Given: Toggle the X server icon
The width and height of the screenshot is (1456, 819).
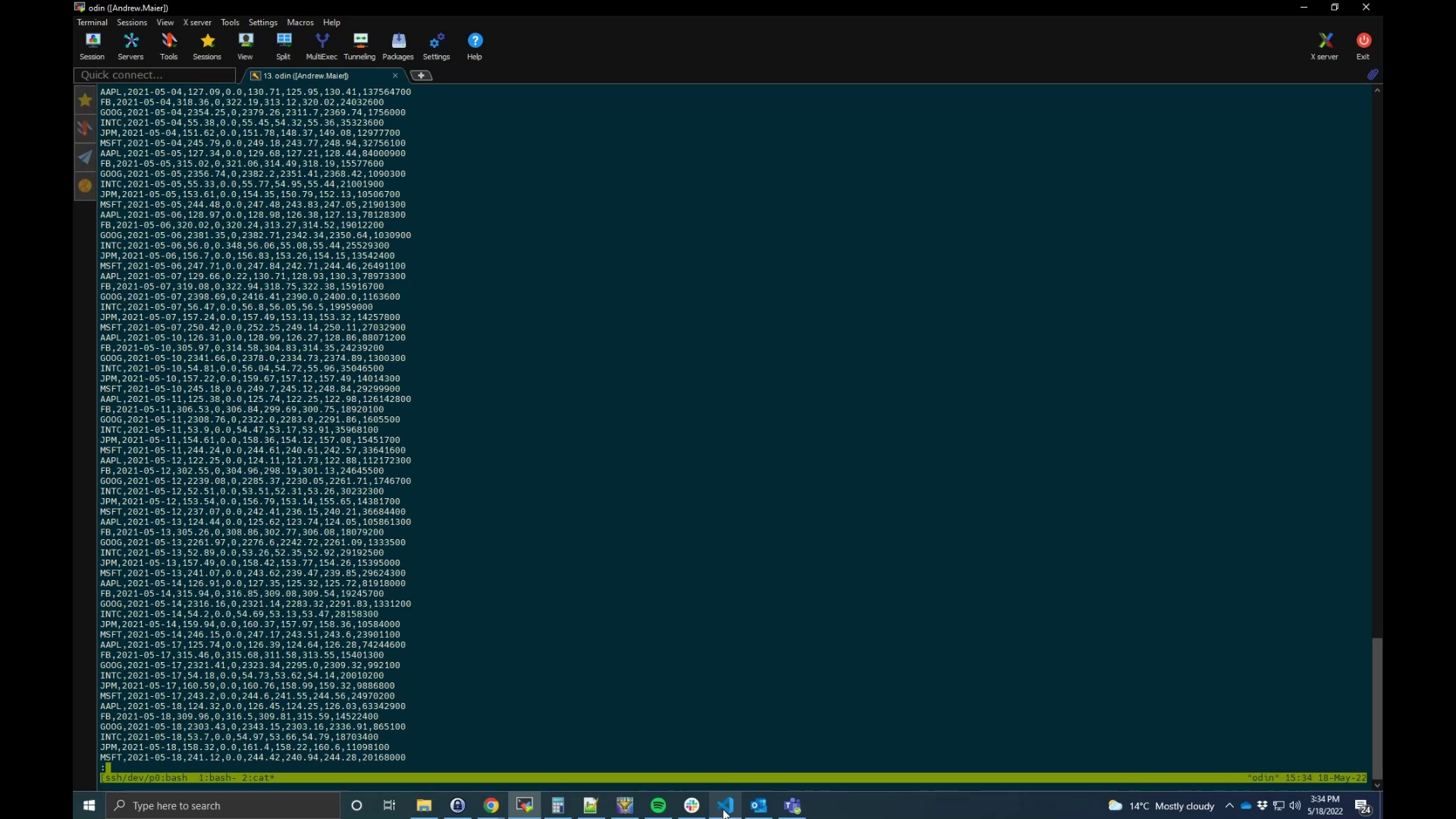Looking at the screenshot, I should click(1325, 46).
